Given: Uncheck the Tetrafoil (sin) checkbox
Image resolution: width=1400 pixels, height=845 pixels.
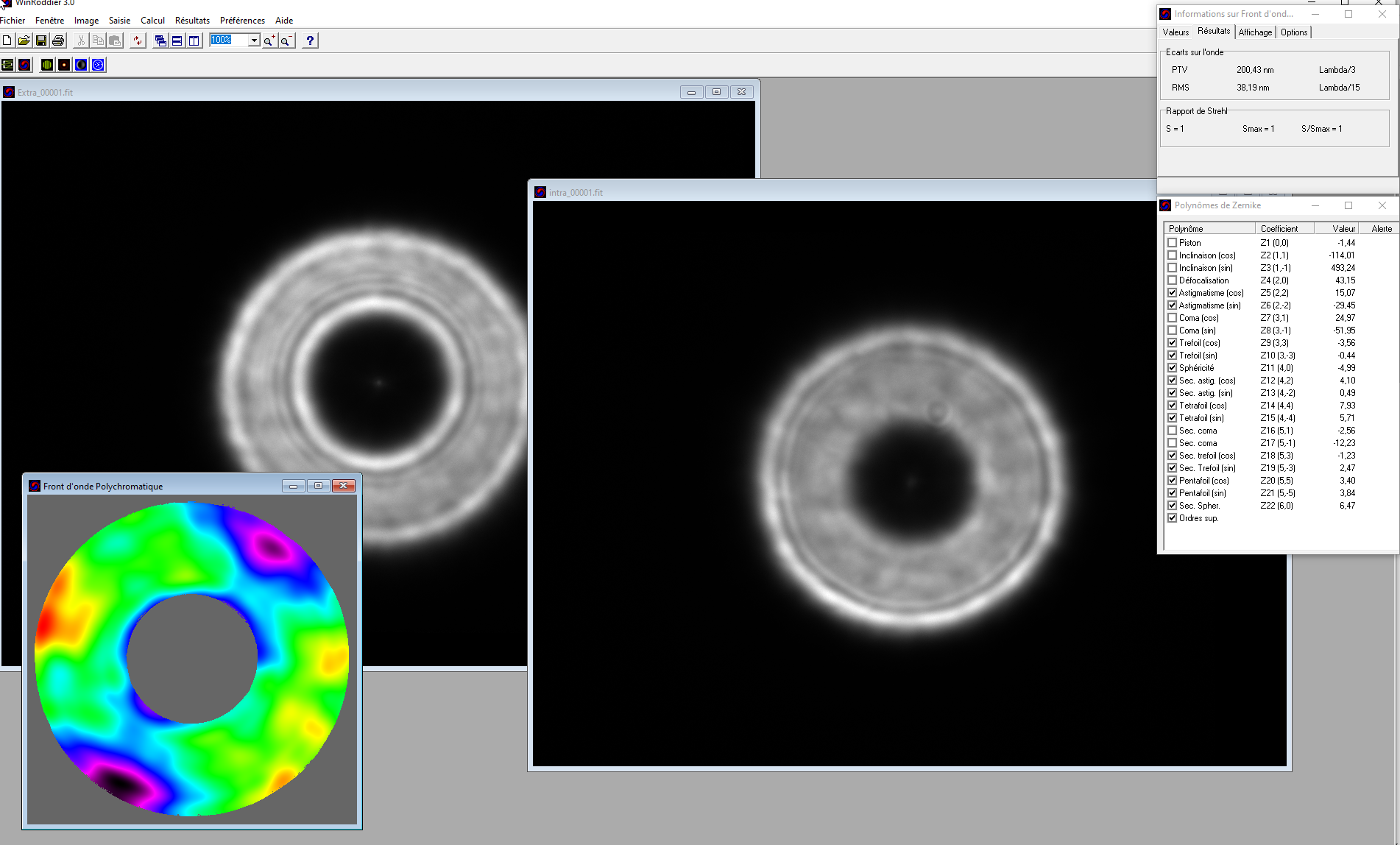Looking at the screenshot, I should [1173, 418].
